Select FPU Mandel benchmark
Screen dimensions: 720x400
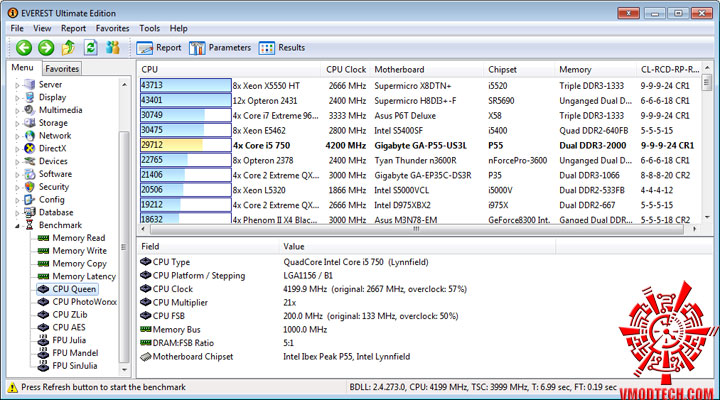coord(75,353)
